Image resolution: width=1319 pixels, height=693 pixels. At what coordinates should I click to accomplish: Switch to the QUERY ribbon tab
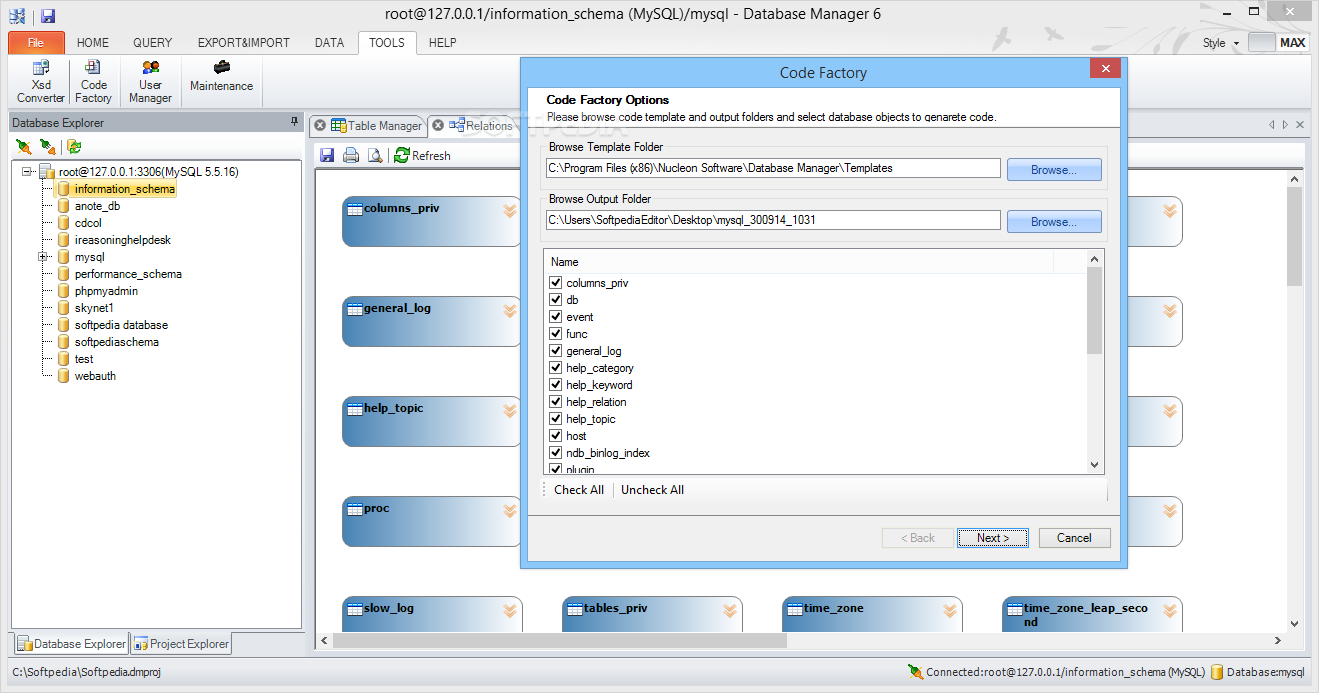point(153,43)
